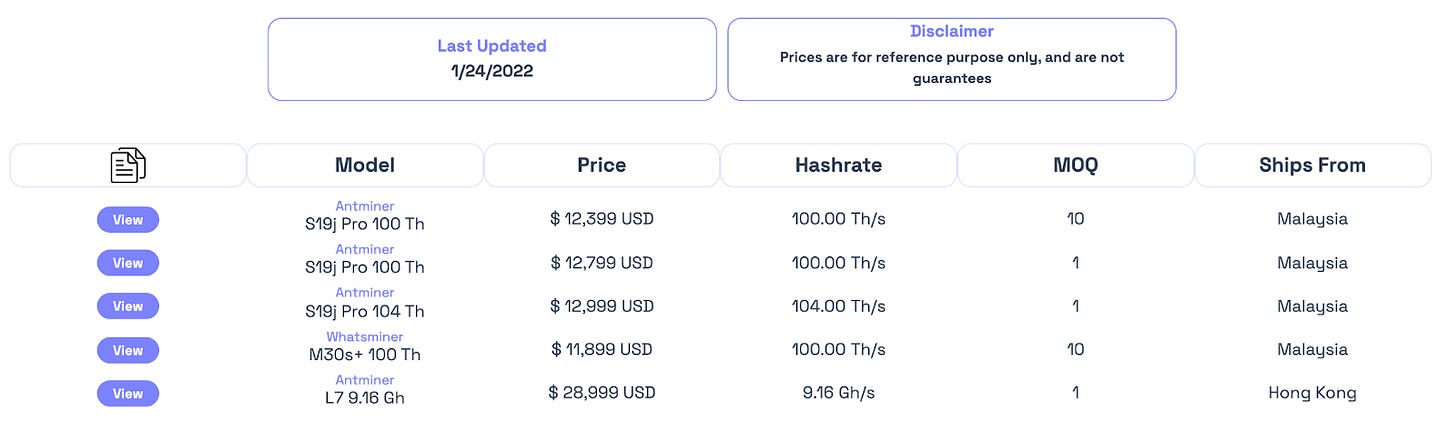Image resolution: width=1456 pixels, height=441 pixels.
Task: Click the Hong Kong shipping location
Action: [x=1313, y=393]
